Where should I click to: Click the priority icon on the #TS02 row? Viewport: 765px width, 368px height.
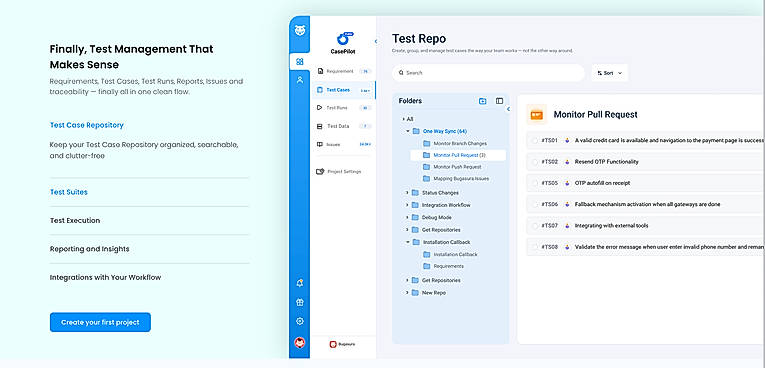567,162
